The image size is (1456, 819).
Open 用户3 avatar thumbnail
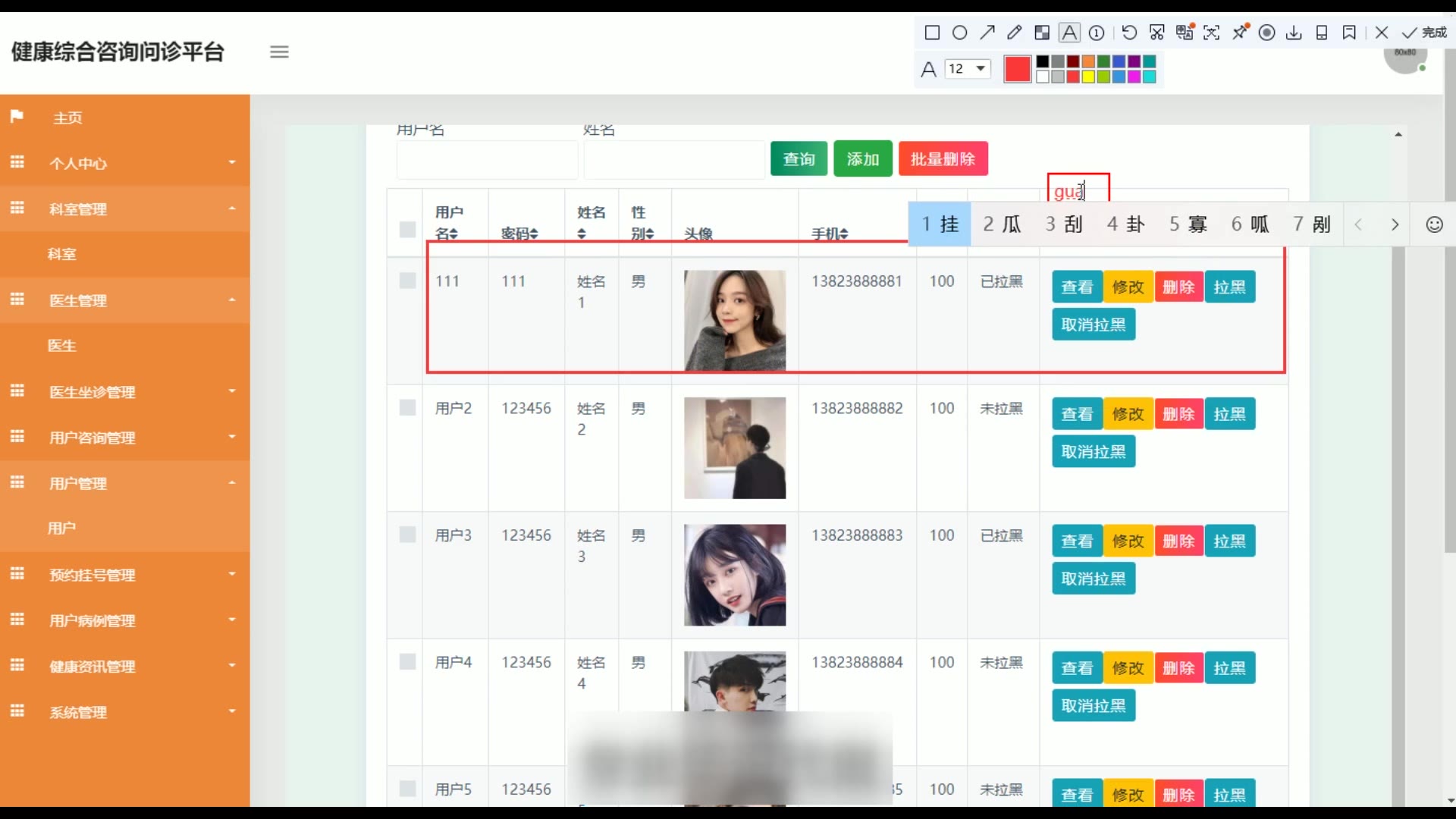735,576
